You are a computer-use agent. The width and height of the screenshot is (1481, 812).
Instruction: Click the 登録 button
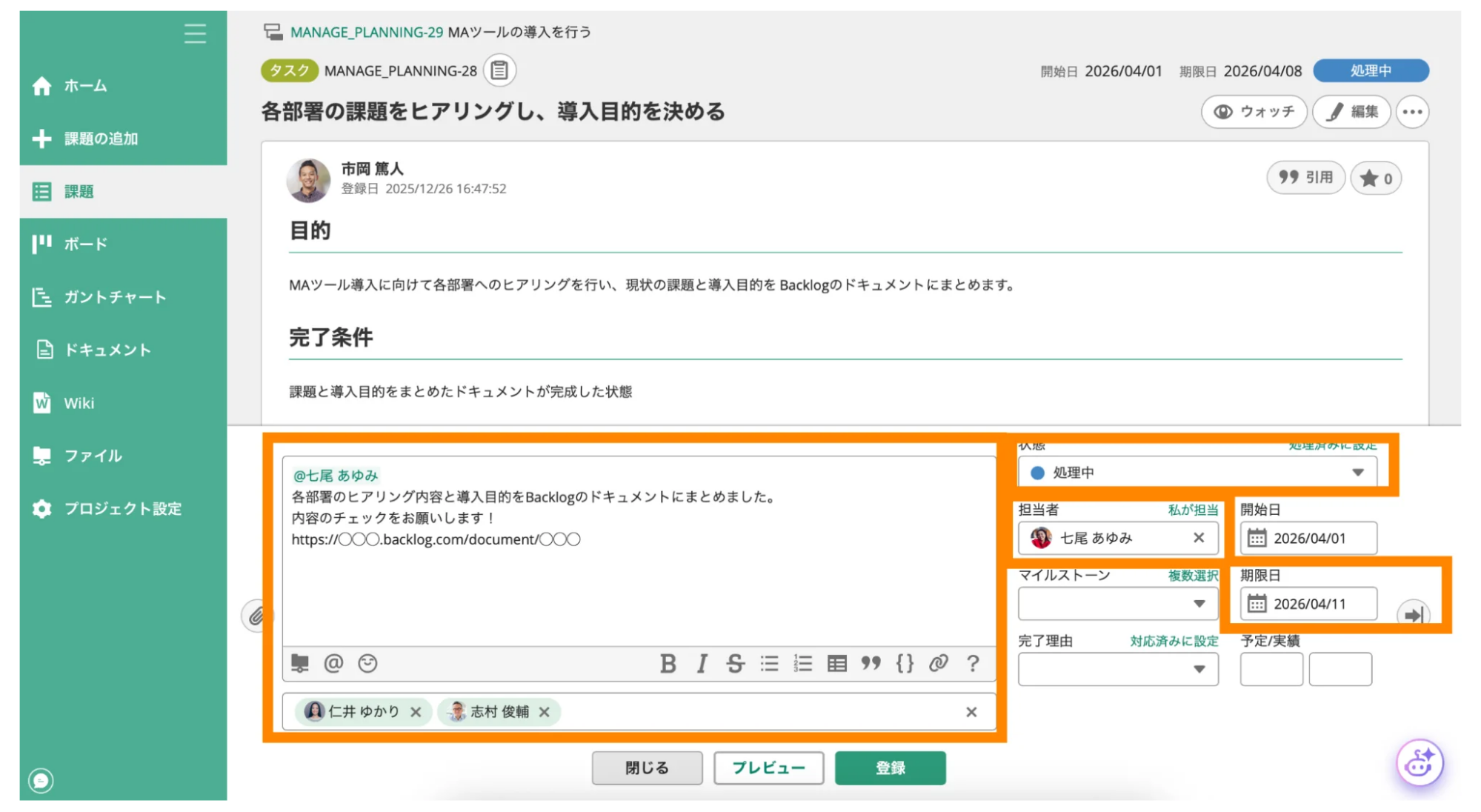click(x=890, y=768)
